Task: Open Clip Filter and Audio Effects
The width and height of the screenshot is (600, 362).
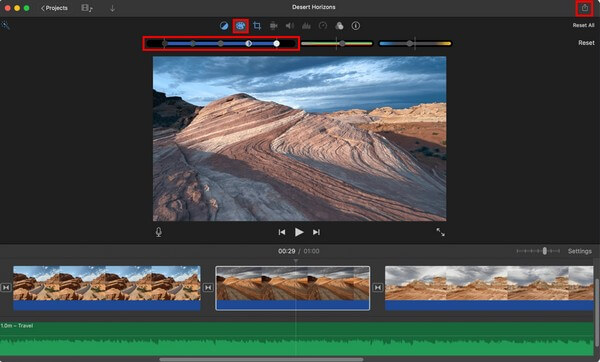Action: [339, 26]
